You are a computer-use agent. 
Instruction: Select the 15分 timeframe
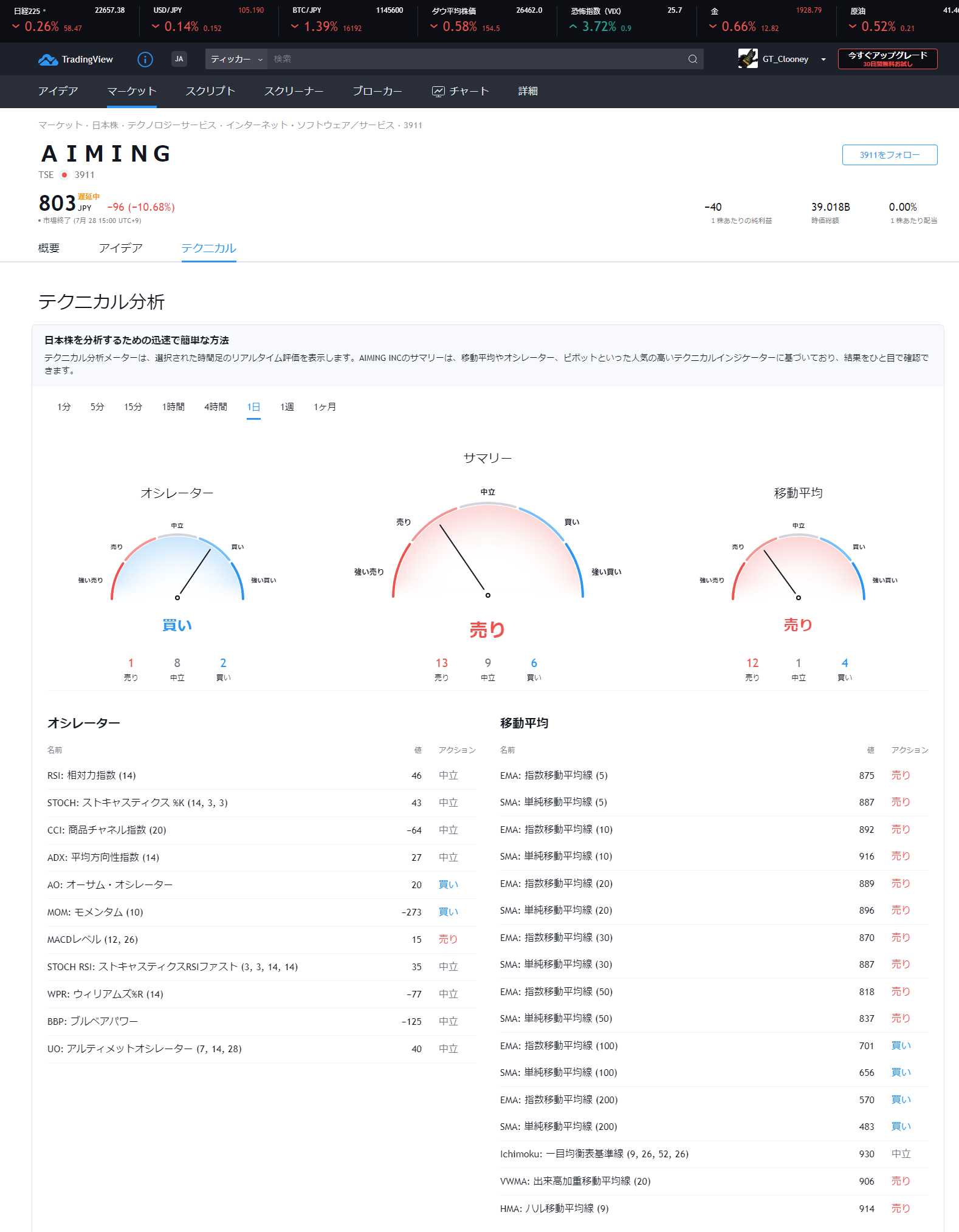(133, 407)
